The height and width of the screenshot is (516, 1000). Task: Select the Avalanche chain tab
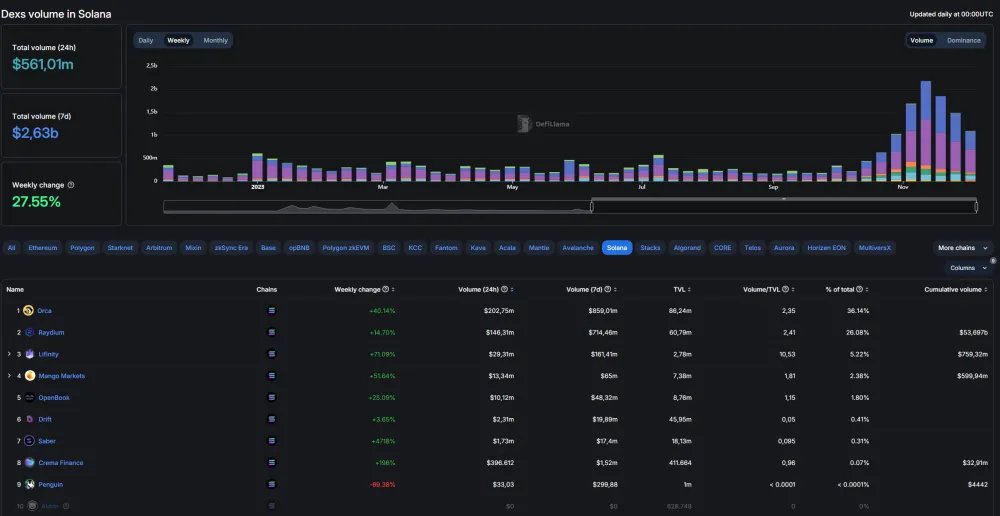578,247
